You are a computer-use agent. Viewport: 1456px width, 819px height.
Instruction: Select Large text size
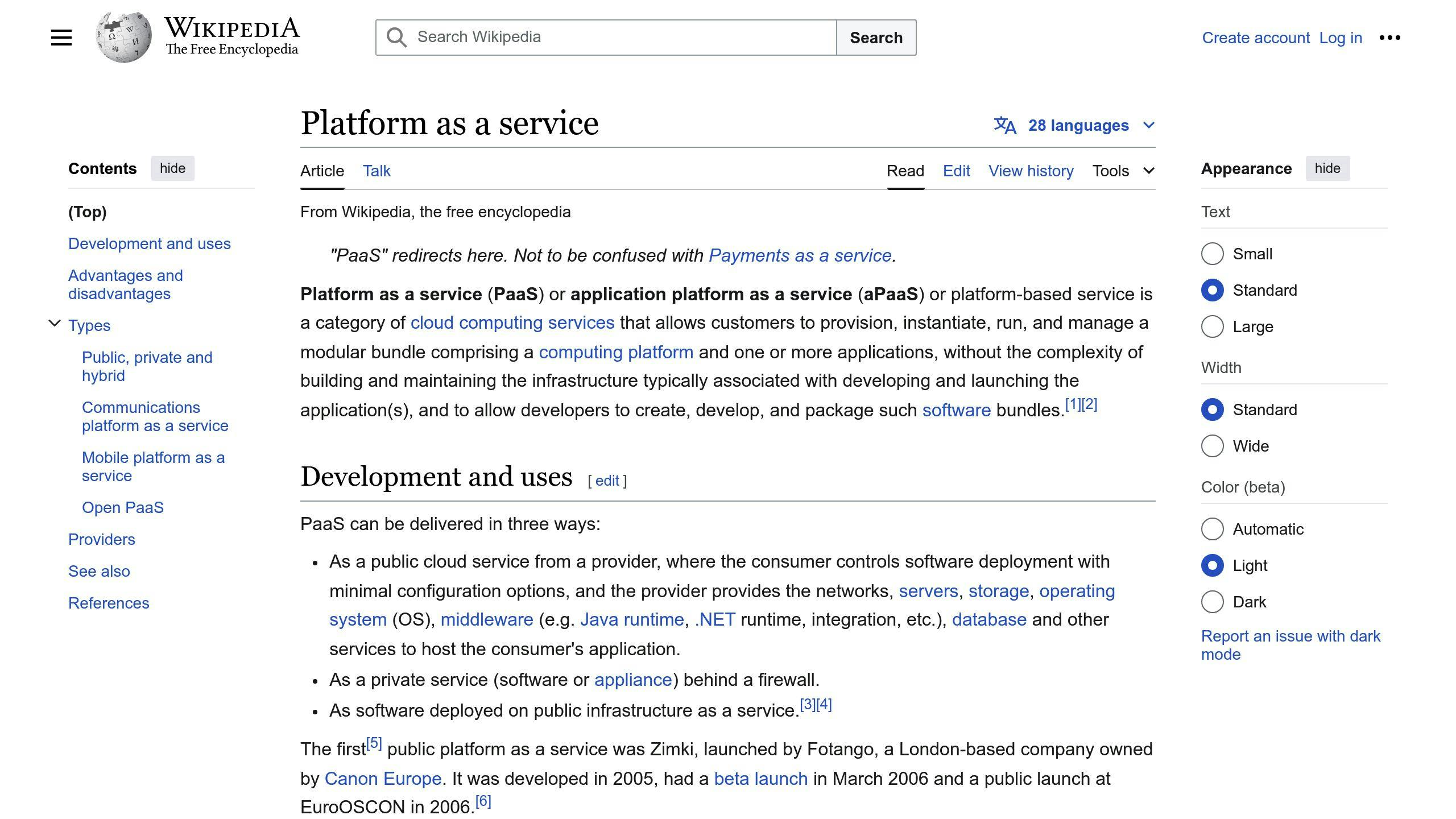pyautogui.click(x=1212, y=326)
